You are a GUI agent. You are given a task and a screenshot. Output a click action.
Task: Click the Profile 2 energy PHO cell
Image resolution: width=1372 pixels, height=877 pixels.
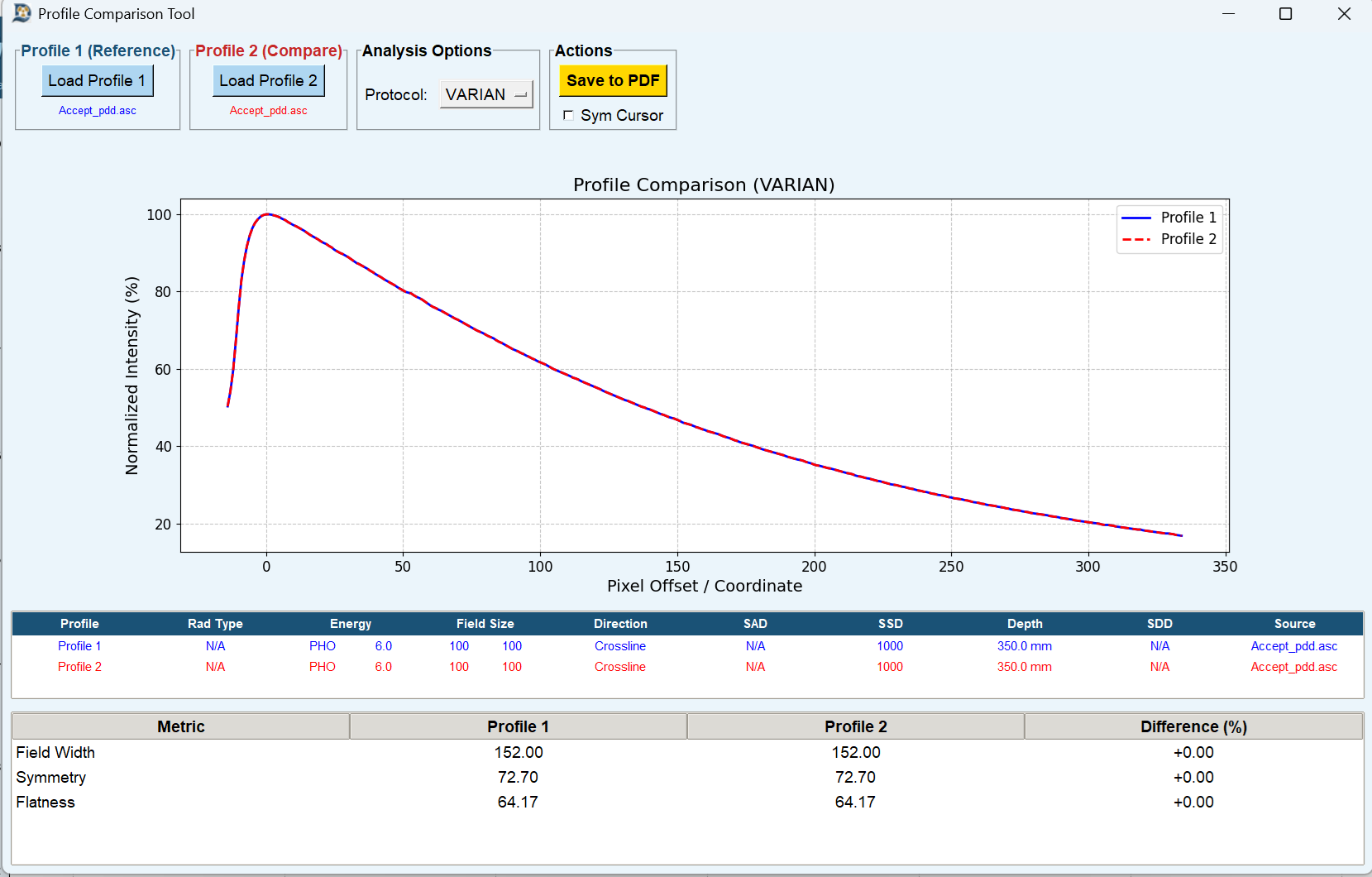[x=323, y=667]
